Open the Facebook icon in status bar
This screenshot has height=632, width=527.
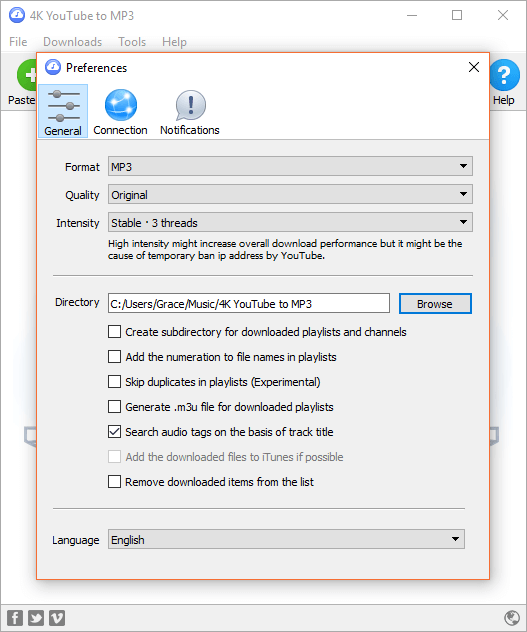pos(15,617)
